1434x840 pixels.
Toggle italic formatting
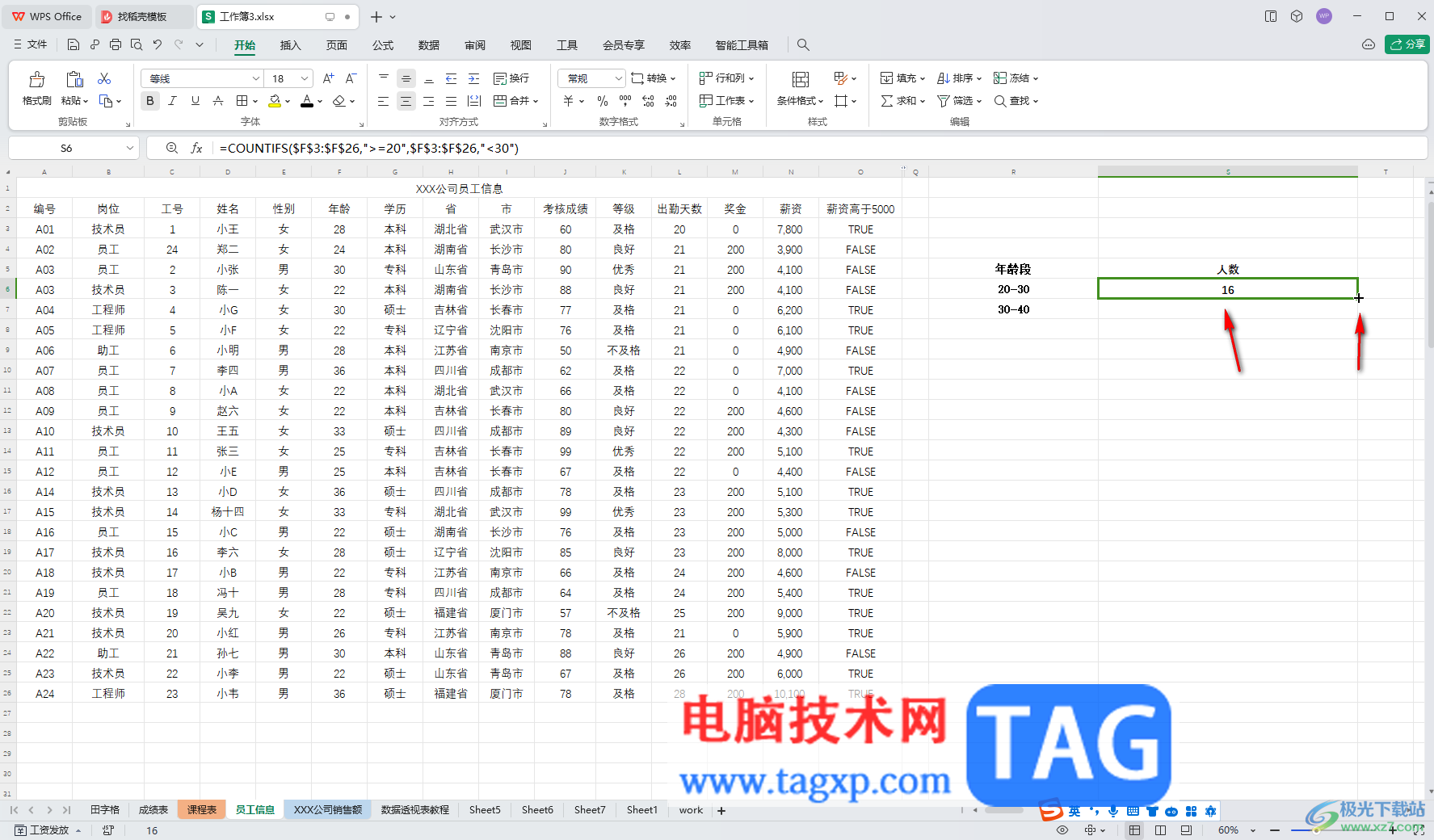pyautogui.click(x=172, y=101)
